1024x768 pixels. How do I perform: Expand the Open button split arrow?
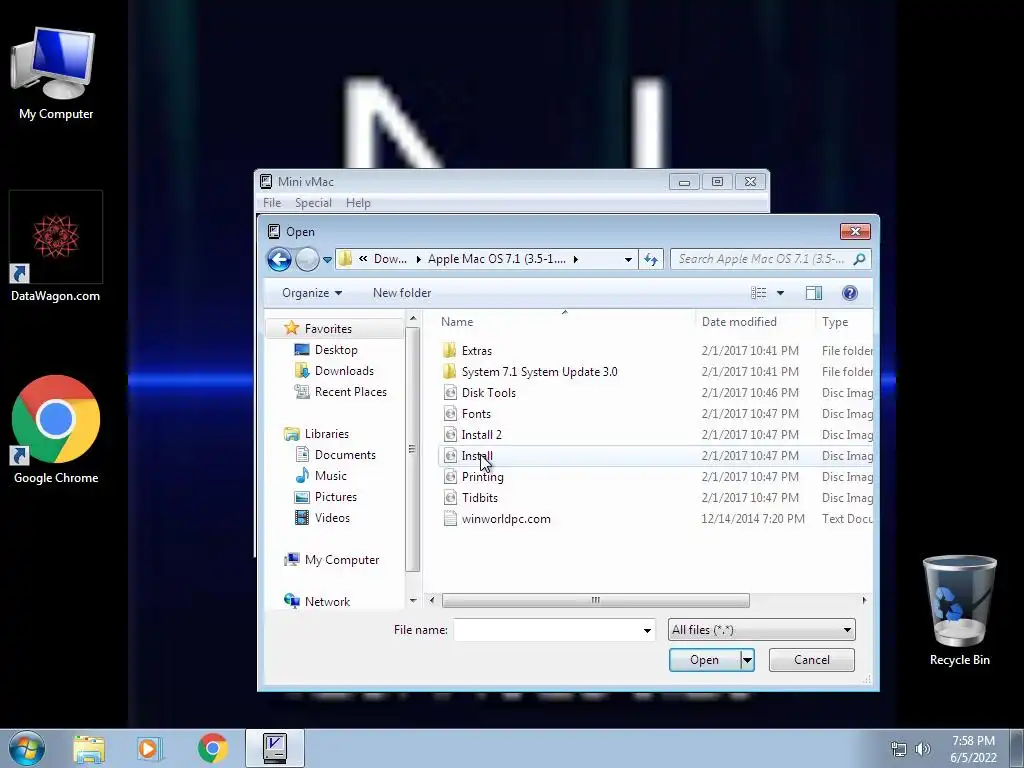747,660
